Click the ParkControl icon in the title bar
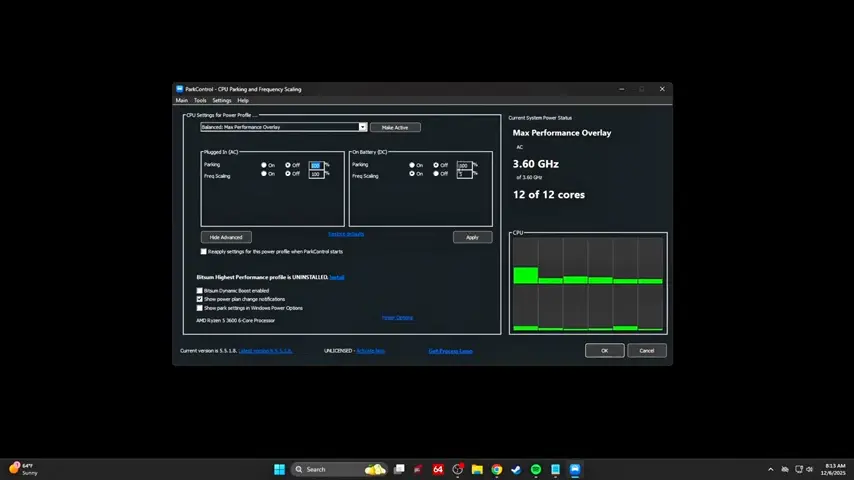This screenshot has width=854, height=480. click(x=179, y=89)
